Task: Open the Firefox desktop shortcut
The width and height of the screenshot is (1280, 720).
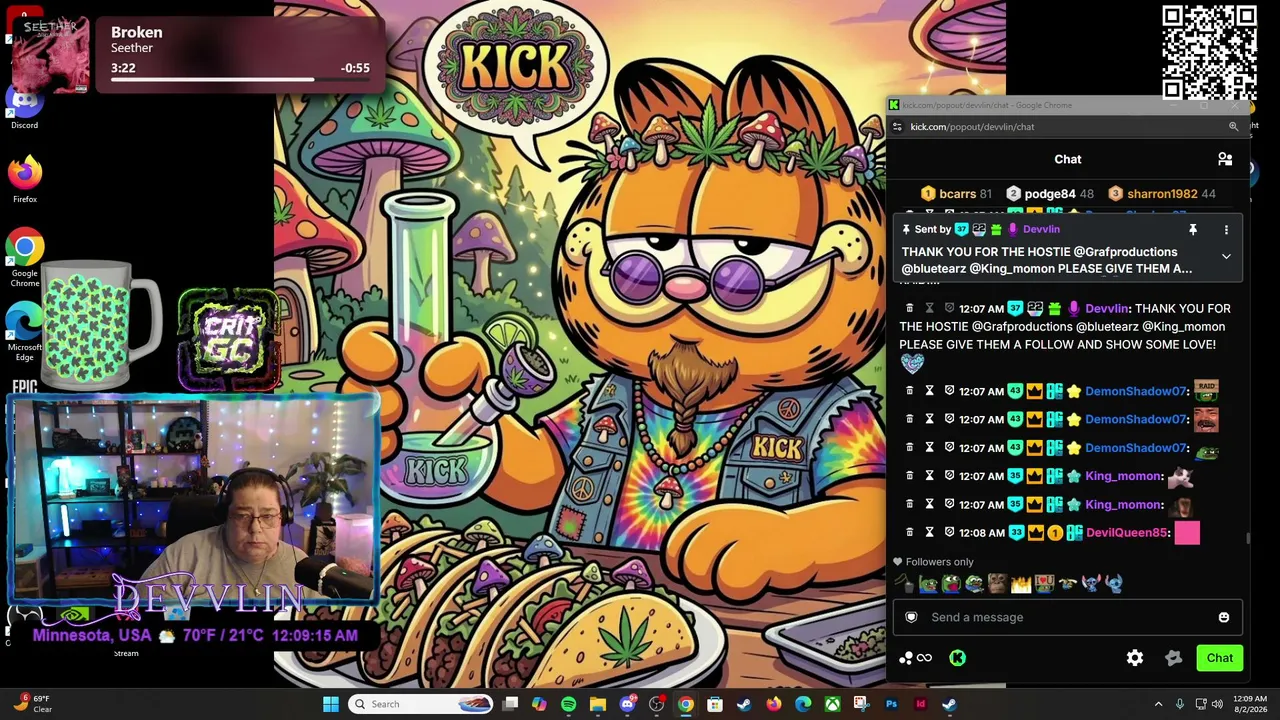Action: coord(25,179)
